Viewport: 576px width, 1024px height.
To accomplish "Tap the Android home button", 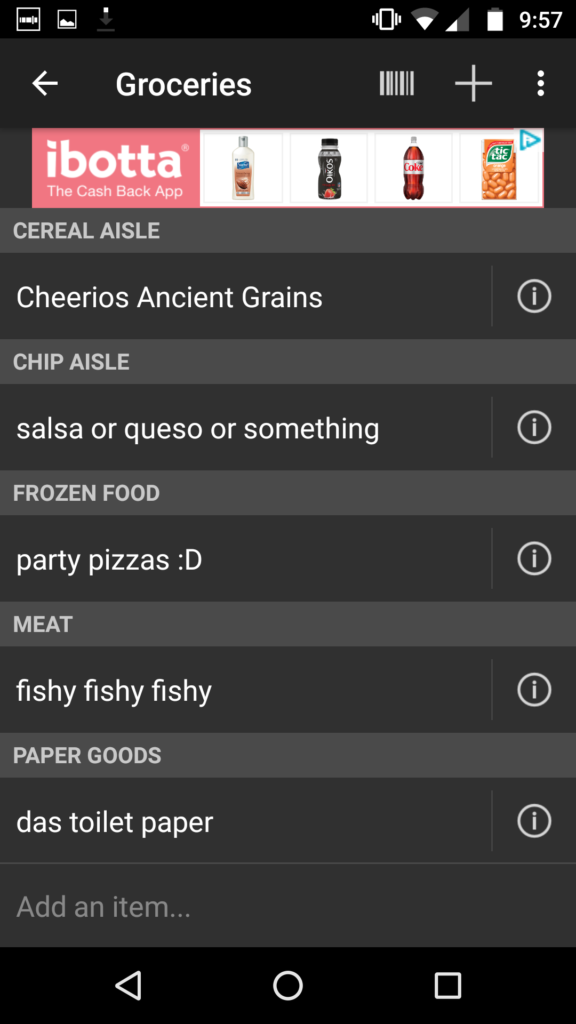I will coord(288,985).
